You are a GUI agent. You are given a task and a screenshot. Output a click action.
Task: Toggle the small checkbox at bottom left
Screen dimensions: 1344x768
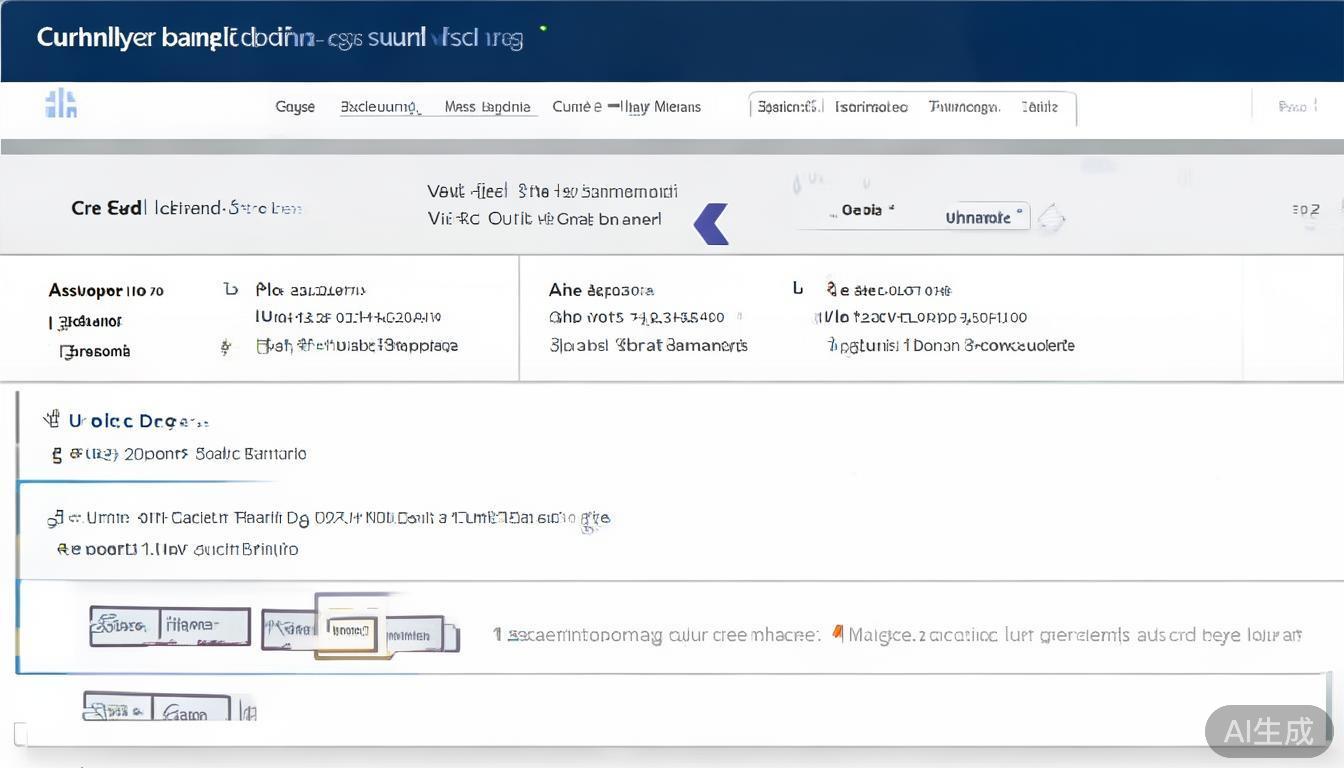coord(20,734)
